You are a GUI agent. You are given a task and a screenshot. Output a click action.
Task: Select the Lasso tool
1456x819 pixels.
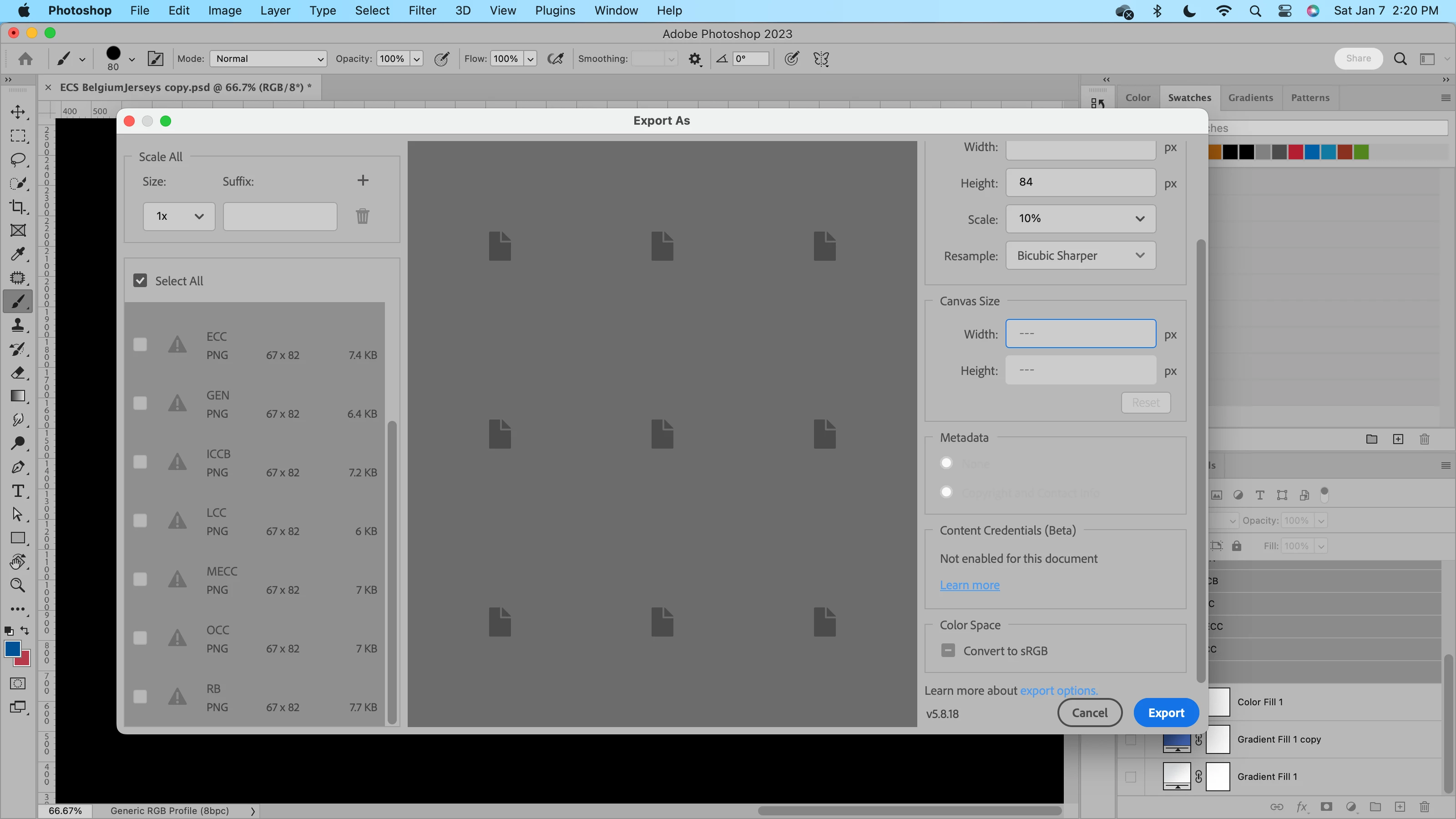[x=18, y=159]
